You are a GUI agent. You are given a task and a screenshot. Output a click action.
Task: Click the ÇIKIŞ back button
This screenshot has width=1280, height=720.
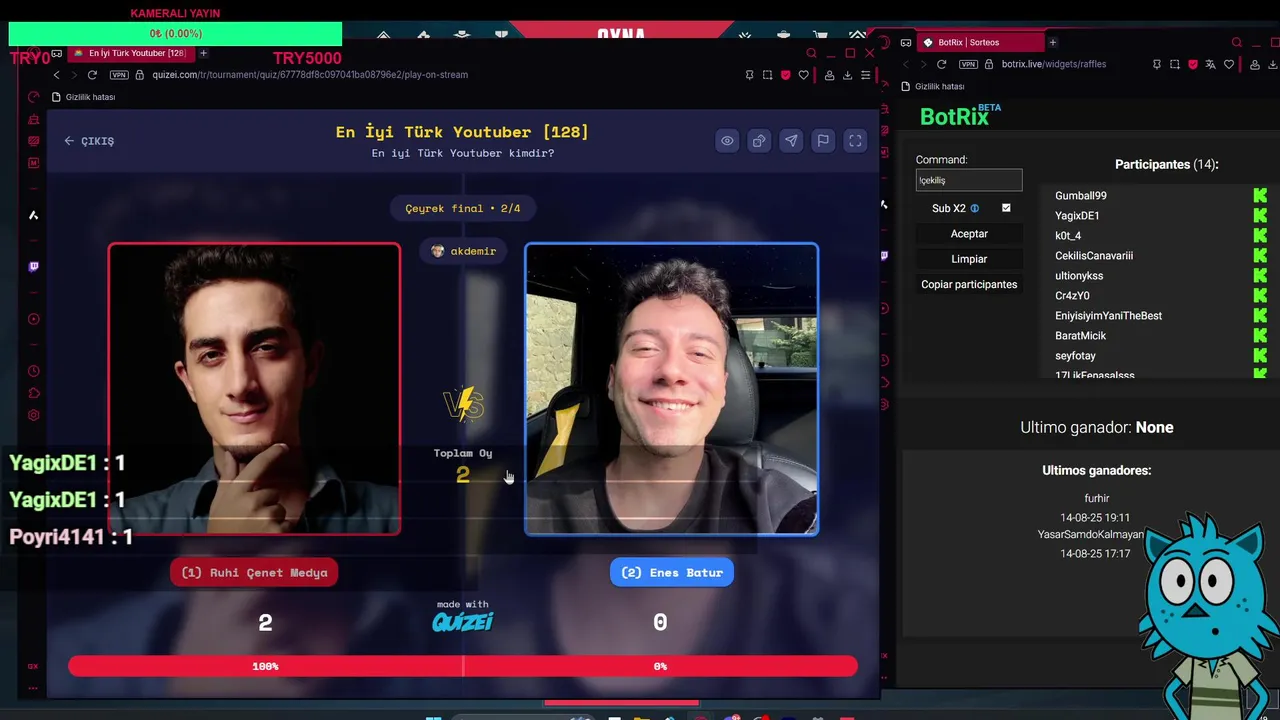[89, 141]
